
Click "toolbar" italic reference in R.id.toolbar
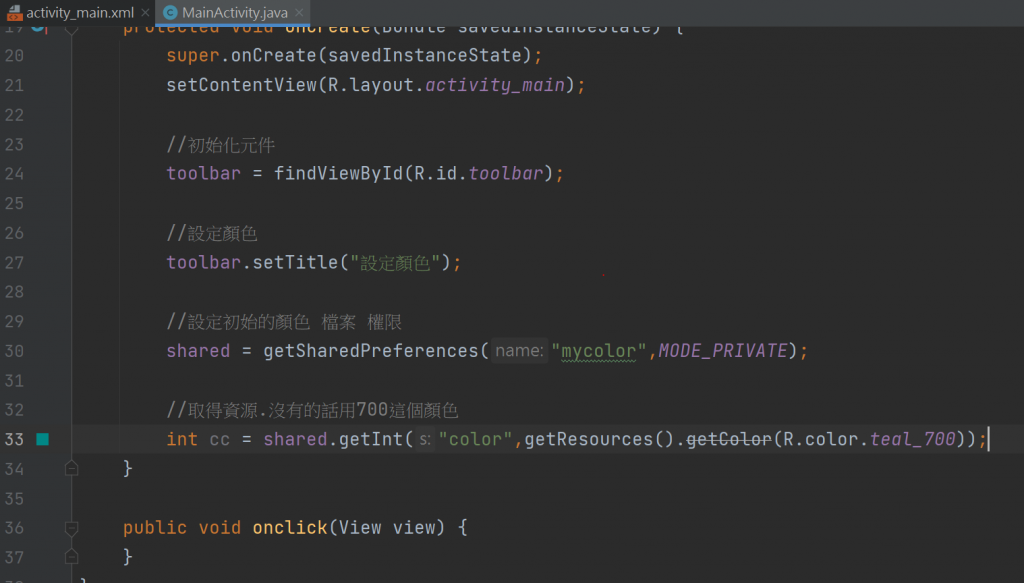(506, 174)
